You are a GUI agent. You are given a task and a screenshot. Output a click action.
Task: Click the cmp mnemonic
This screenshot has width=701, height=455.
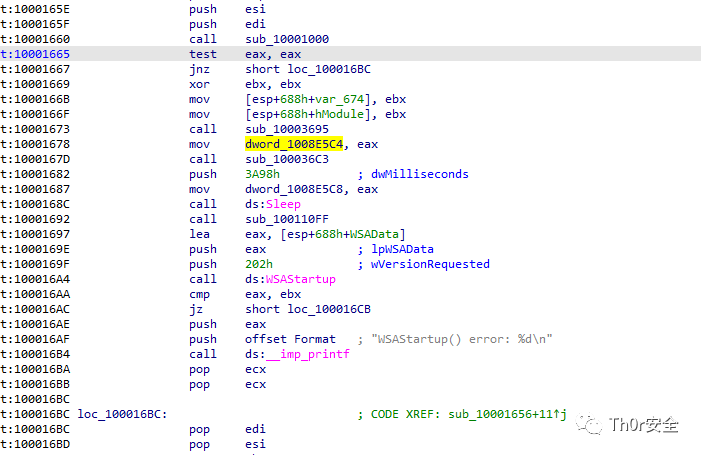point(199,295)
